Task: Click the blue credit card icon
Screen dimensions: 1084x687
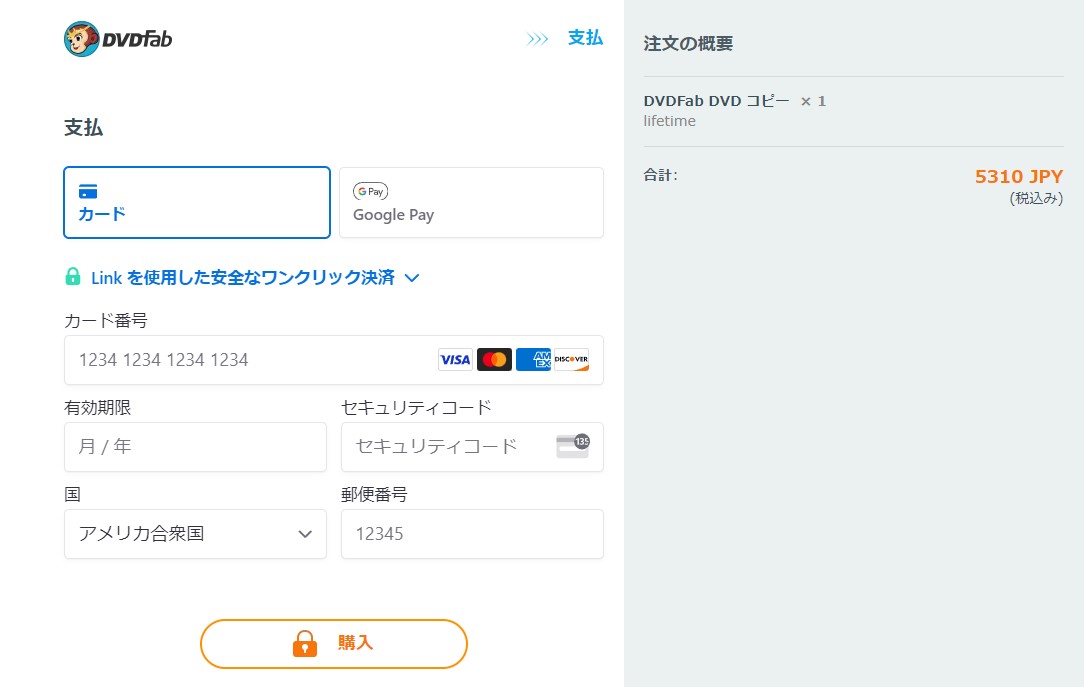Action: [88, 191]
